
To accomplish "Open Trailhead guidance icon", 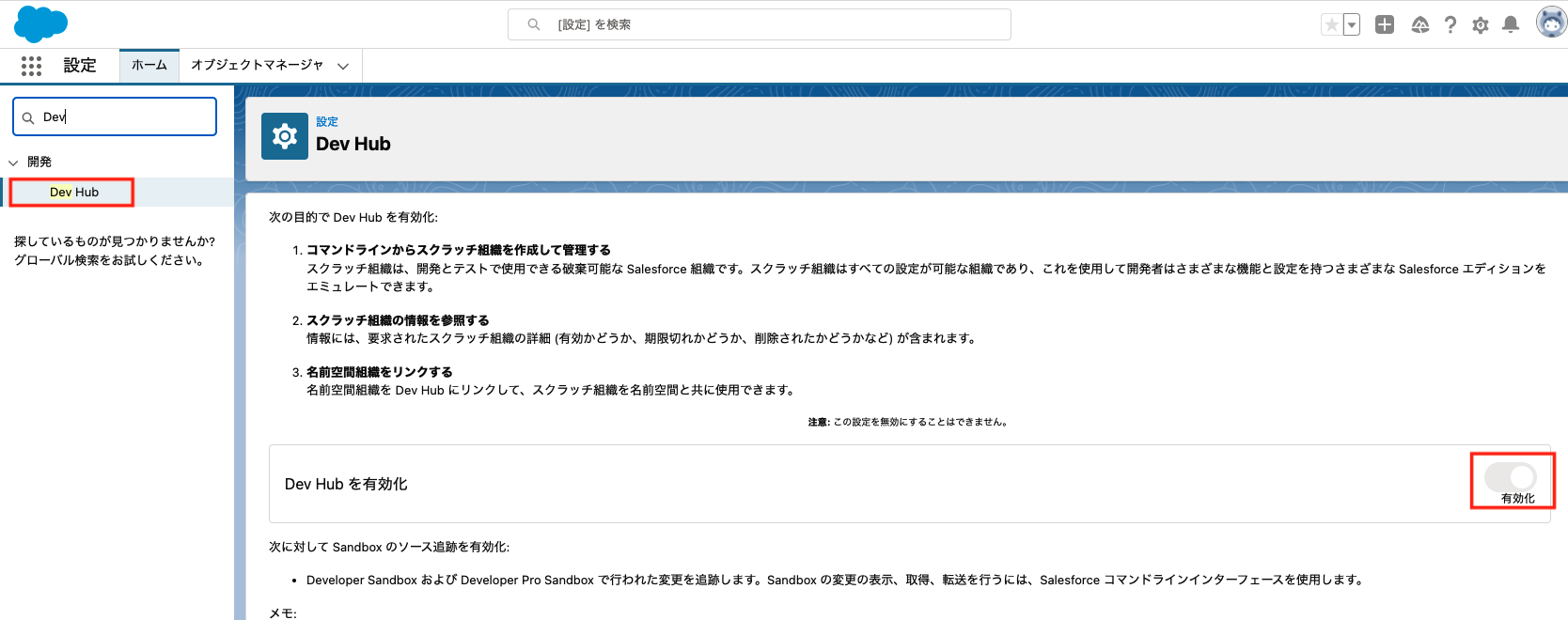I will coord(1420,24).
